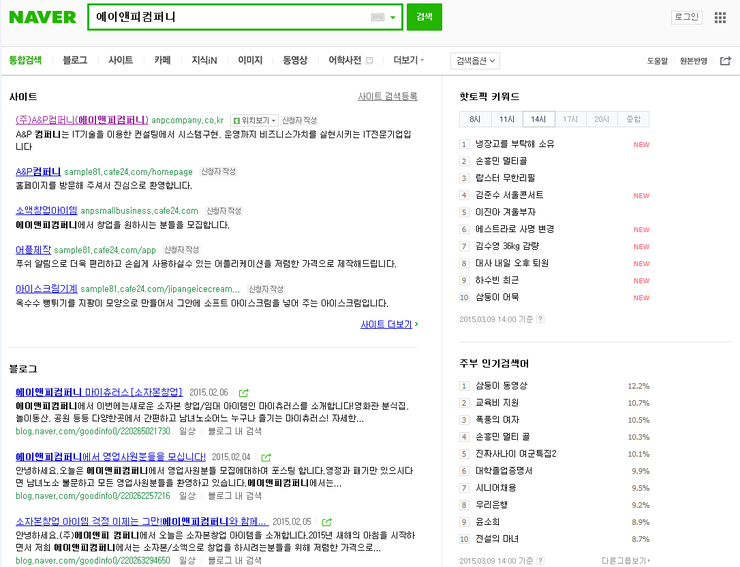Click the share icon in the top bar
740x567 pixels.
click(x=725, y=60)
